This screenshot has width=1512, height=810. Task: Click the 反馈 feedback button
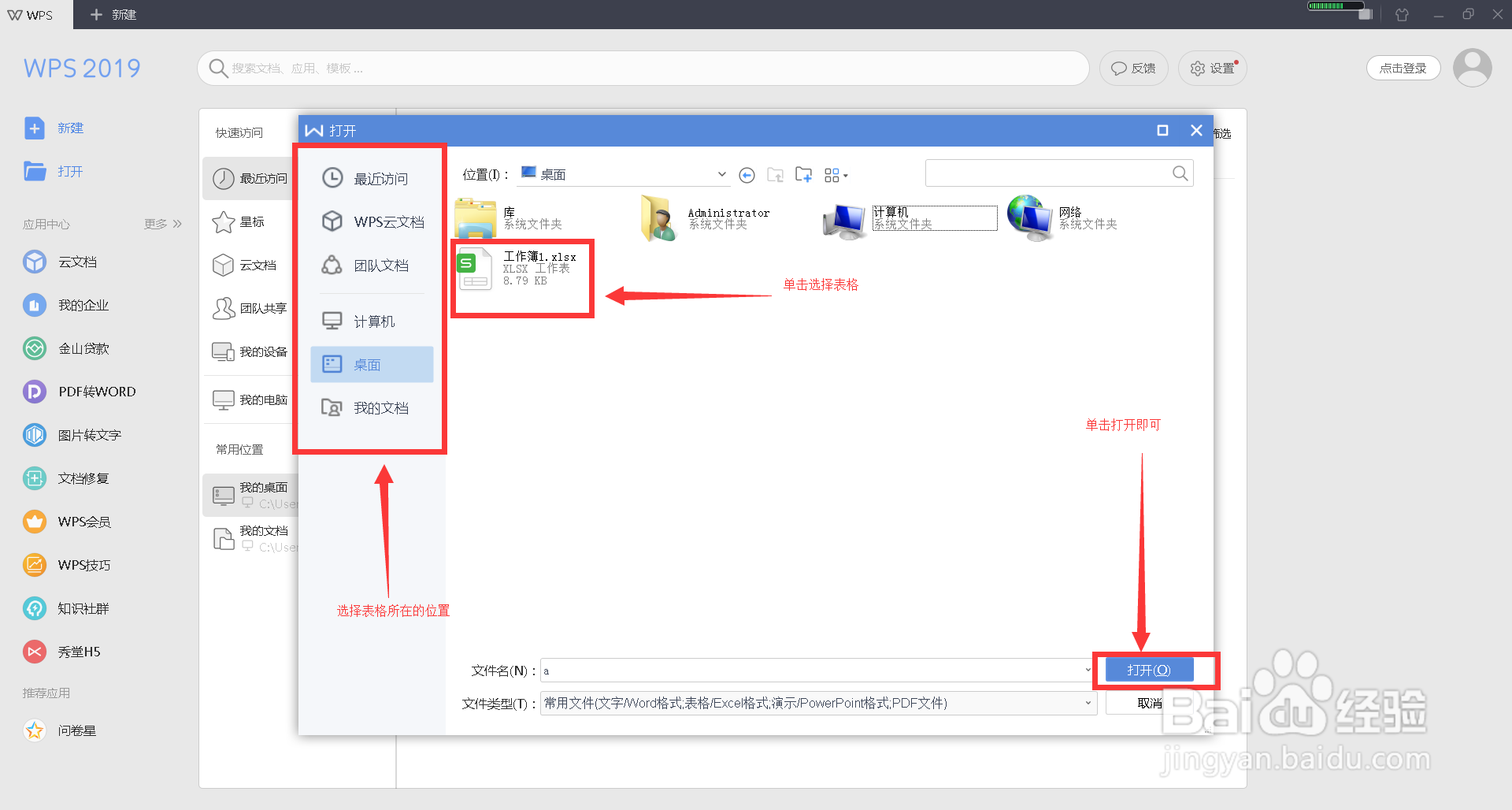1133,69
